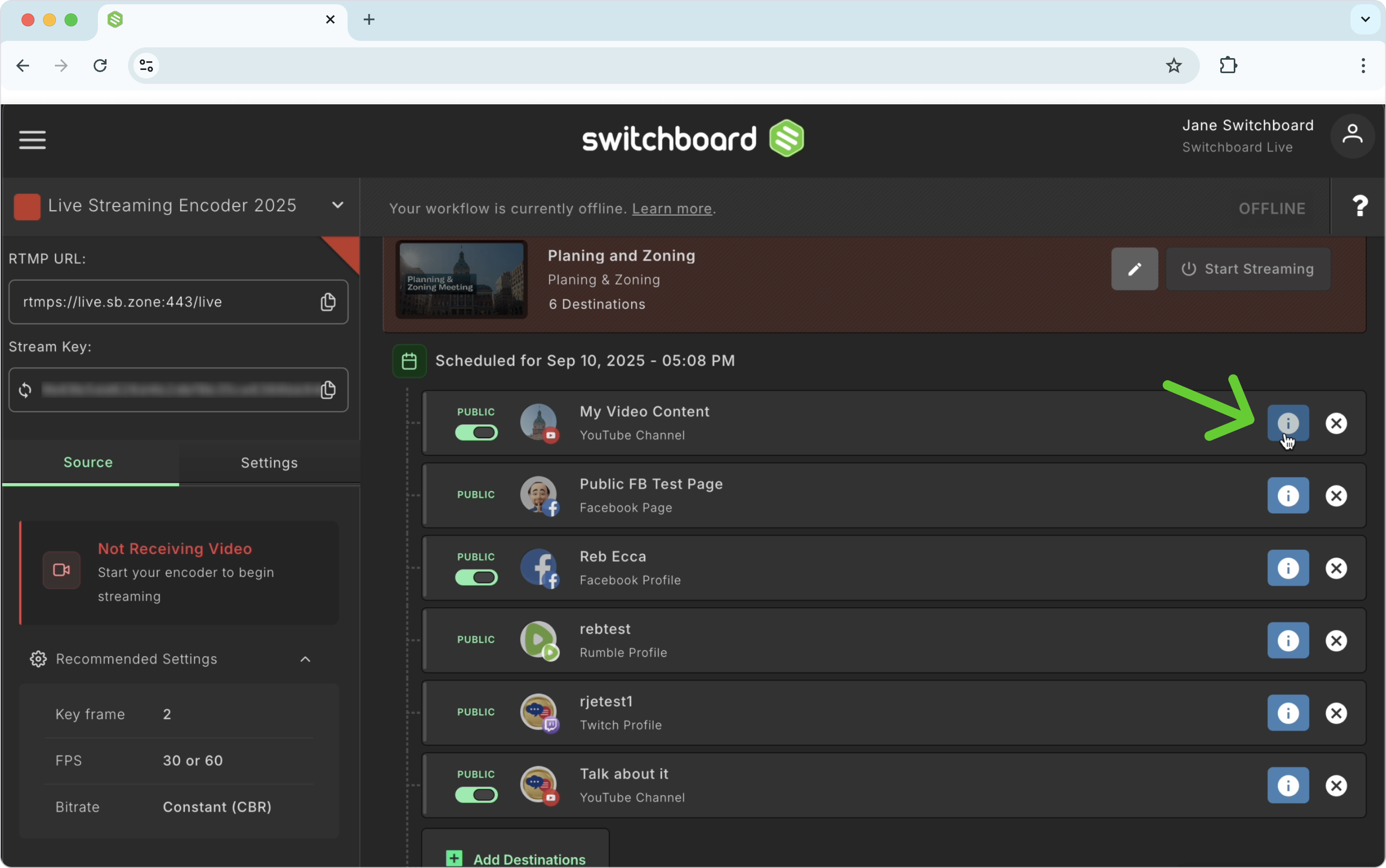The image size is (1386, 868).
Task: Open a new browser tab
Action: (x=369, y=19)
